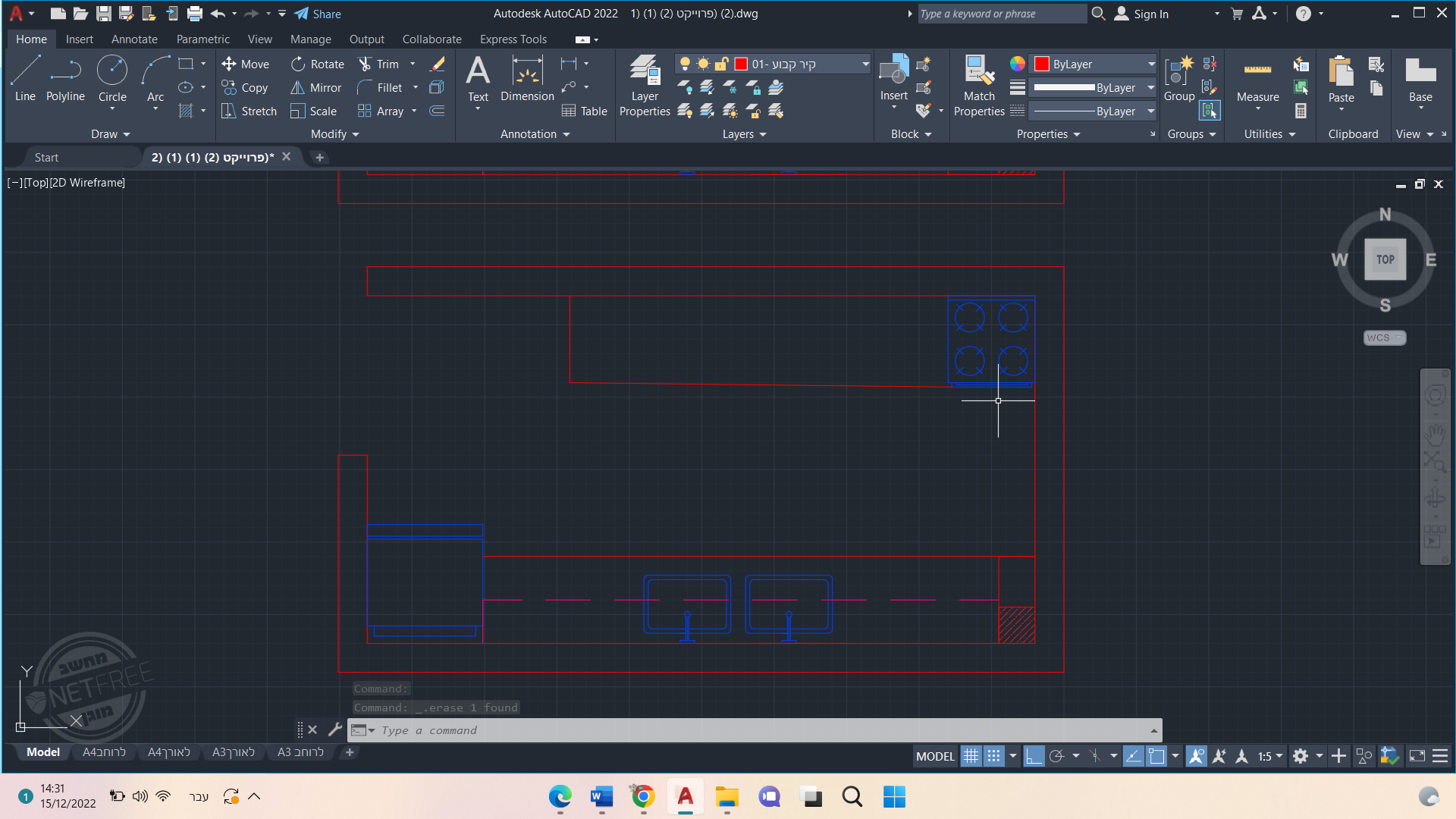
Task: Toggle ortho mode in status bar
Action: [1034, 756]
